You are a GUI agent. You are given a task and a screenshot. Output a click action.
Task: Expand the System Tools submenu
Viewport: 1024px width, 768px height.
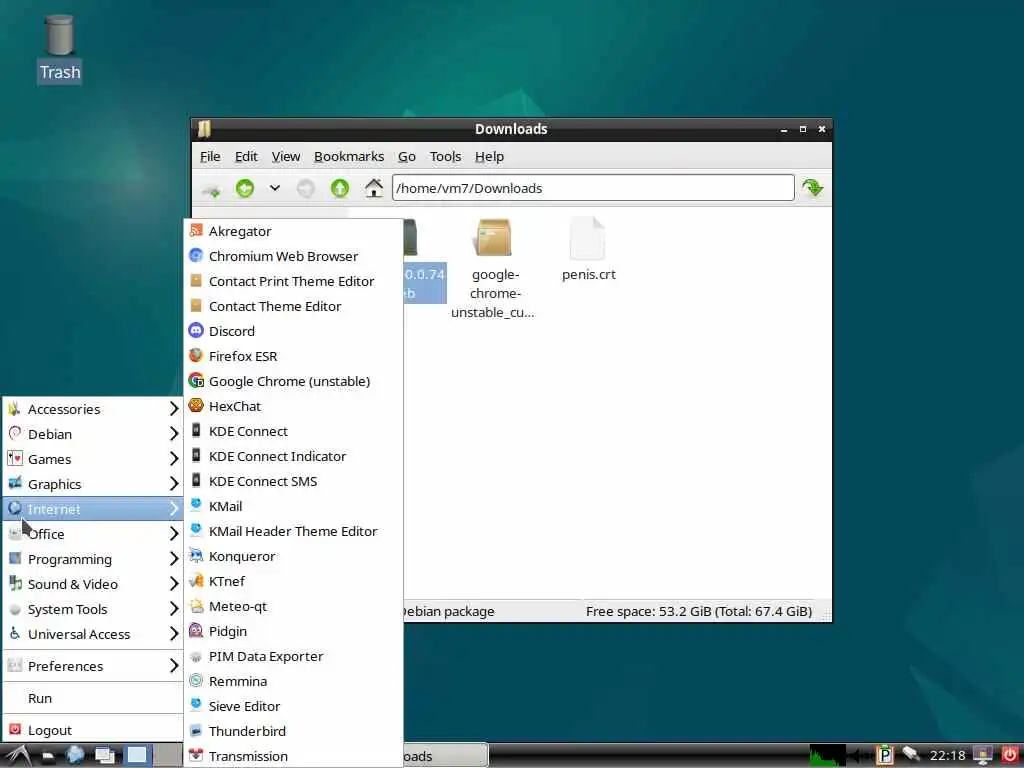93,609
